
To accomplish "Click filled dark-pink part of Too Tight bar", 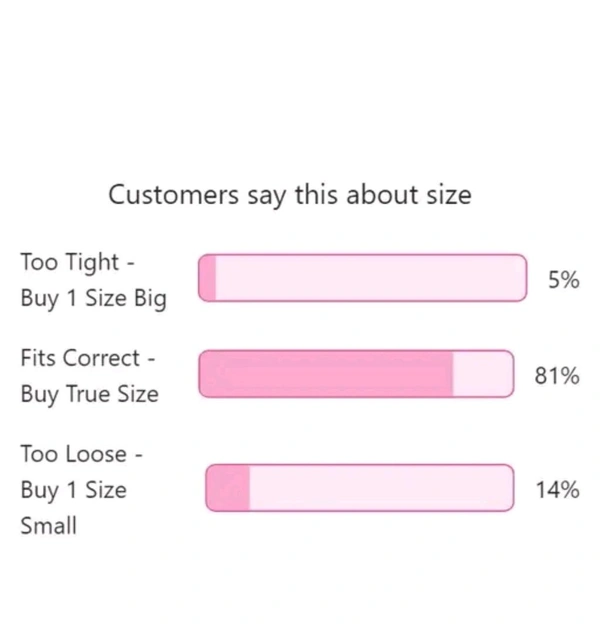I will pos(208,278).
